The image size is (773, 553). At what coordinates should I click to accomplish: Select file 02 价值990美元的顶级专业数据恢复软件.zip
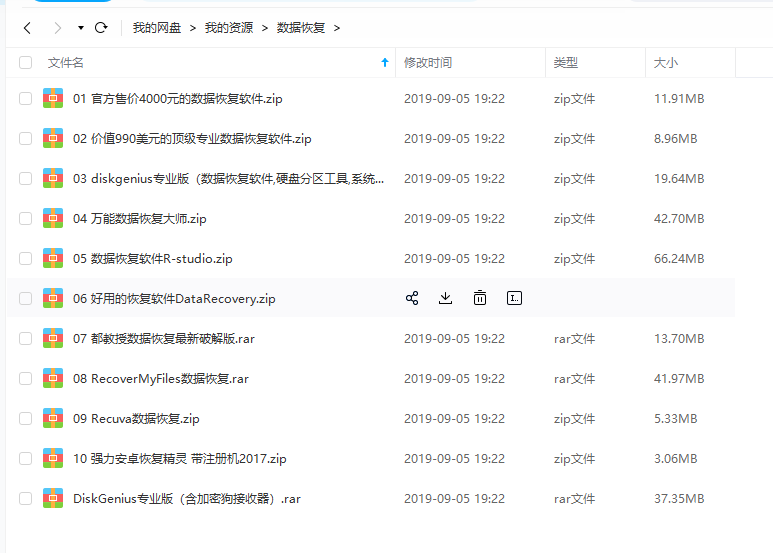pyautogui.click(x=192, y=138)
